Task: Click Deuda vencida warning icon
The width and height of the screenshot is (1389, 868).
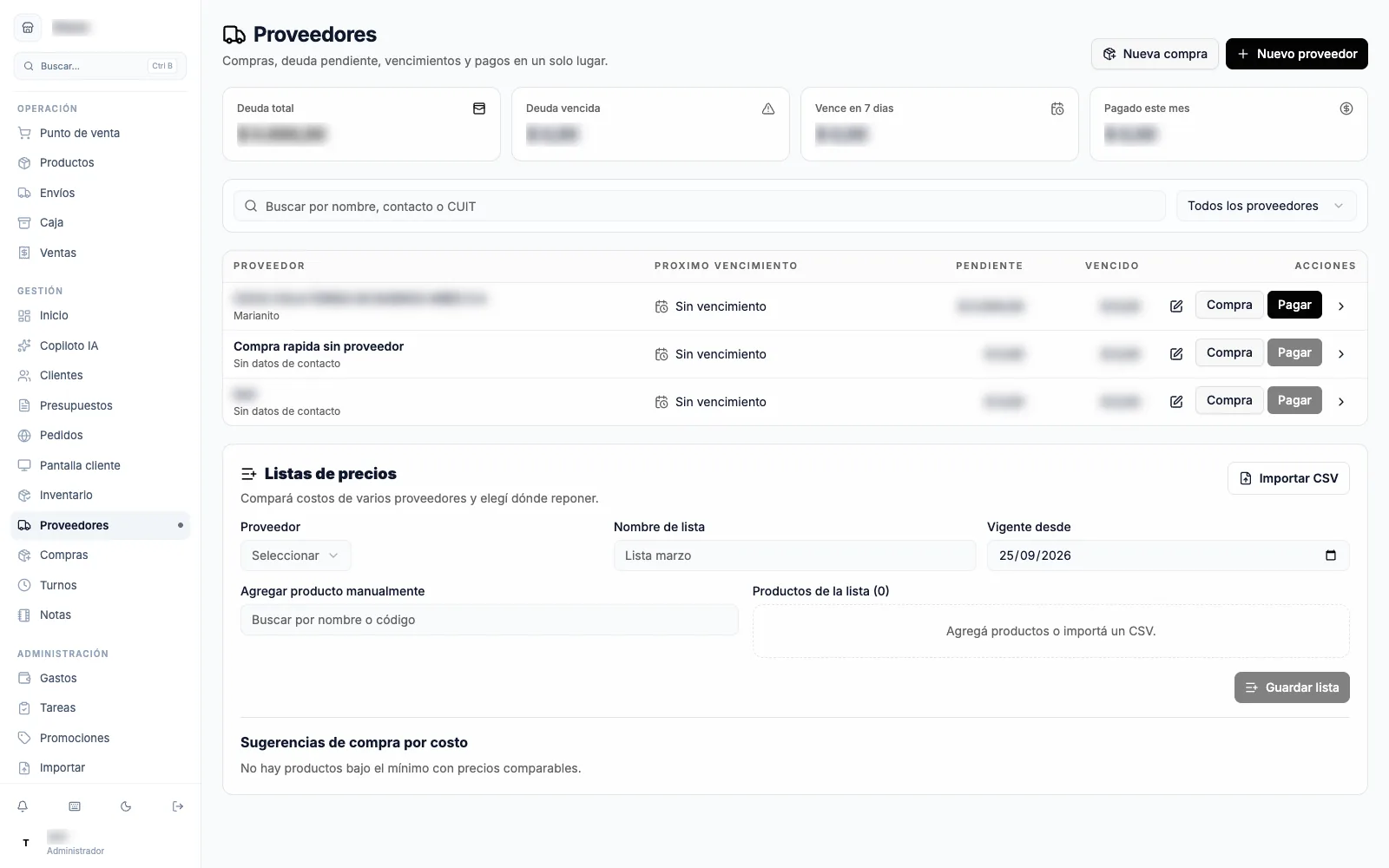Action: tap(768, 108)
